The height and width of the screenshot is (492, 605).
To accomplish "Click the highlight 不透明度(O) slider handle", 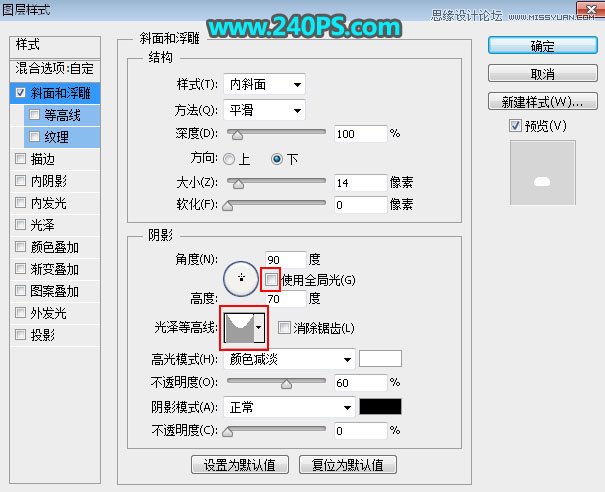I will coord(286,384).
